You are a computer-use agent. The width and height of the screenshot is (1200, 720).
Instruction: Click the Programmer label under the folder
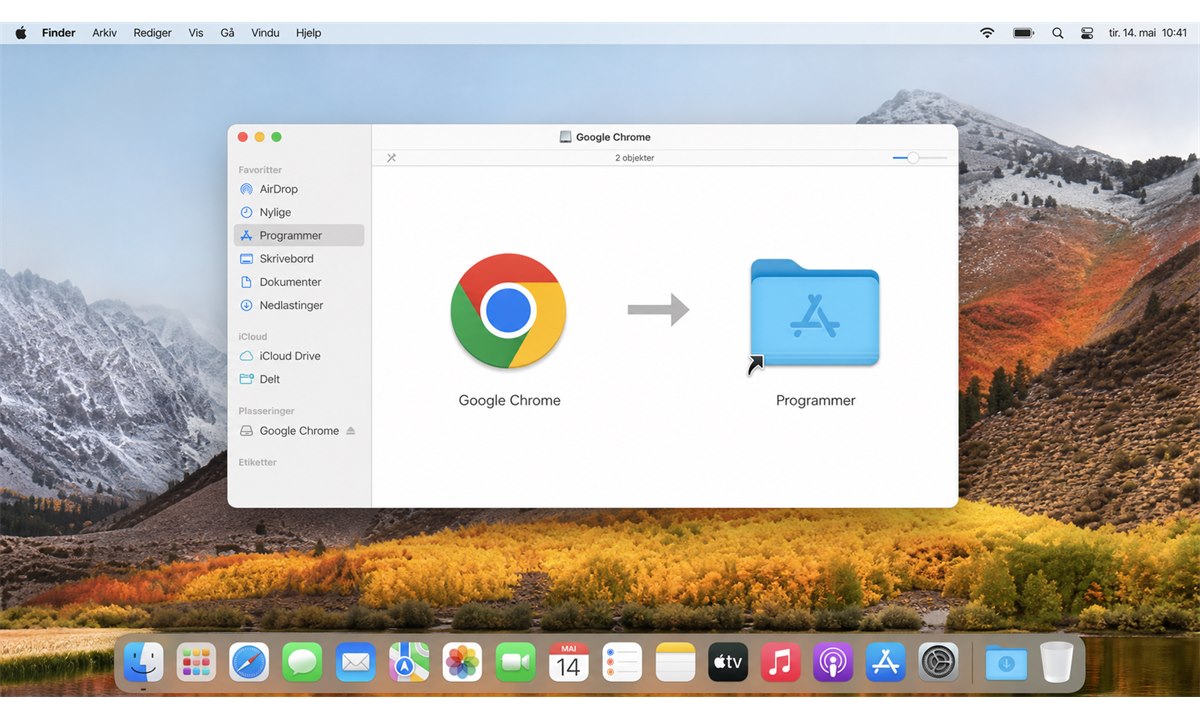click(x=815, y=400)
